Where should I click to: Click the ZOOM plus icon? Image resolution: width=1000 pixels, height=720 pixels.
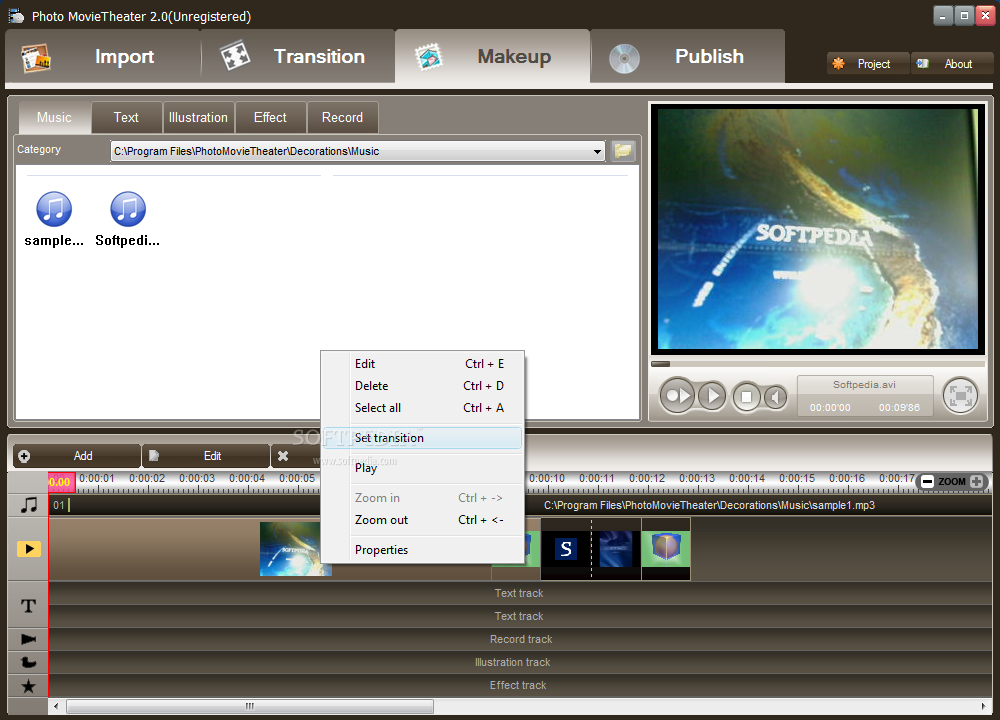(976, 481)
